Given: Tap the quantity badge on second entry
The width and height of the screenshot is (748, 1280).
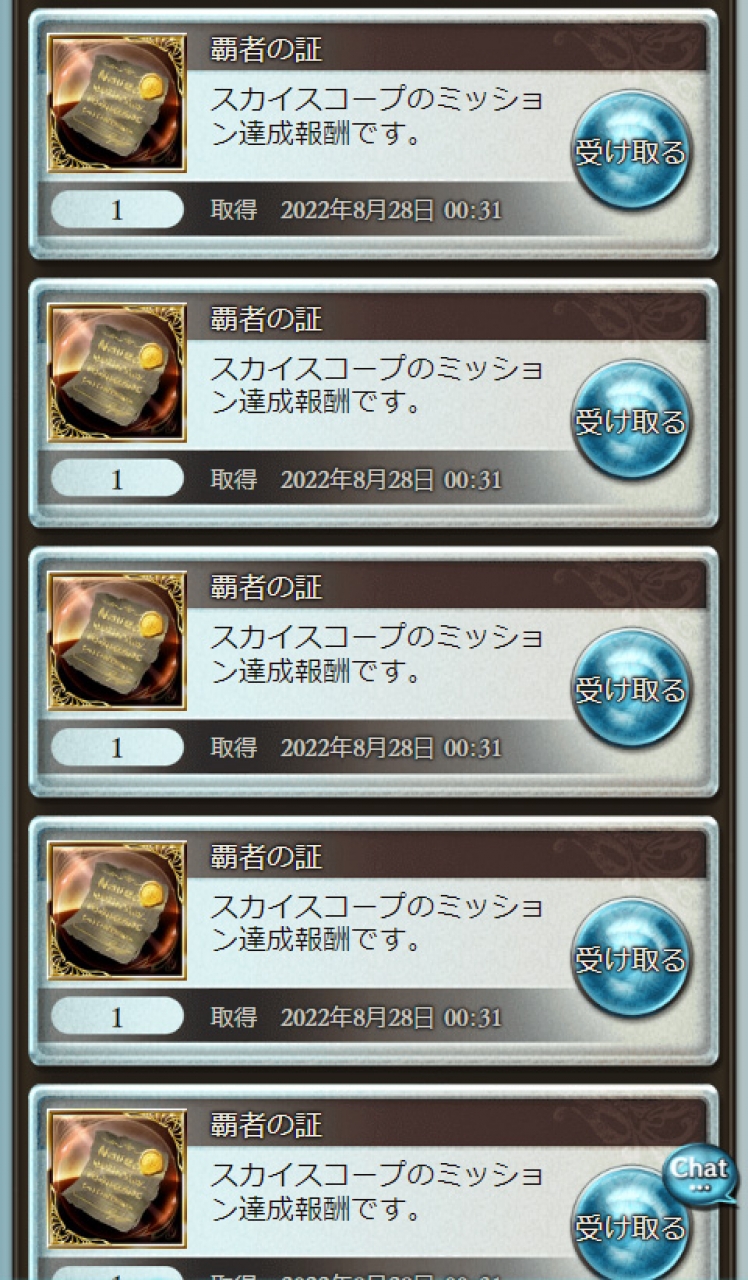Looking at the screenshot, I should pos(117,479).
